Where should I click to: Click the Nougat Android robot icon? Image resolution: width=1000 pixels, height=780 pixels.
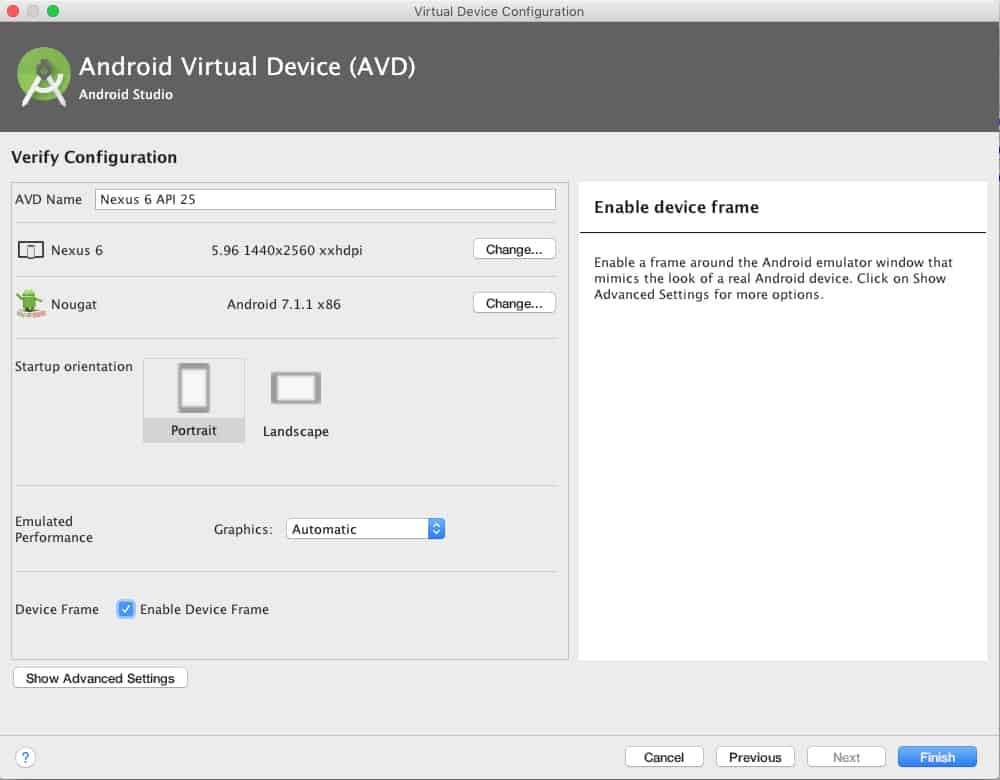coord(29,304)
